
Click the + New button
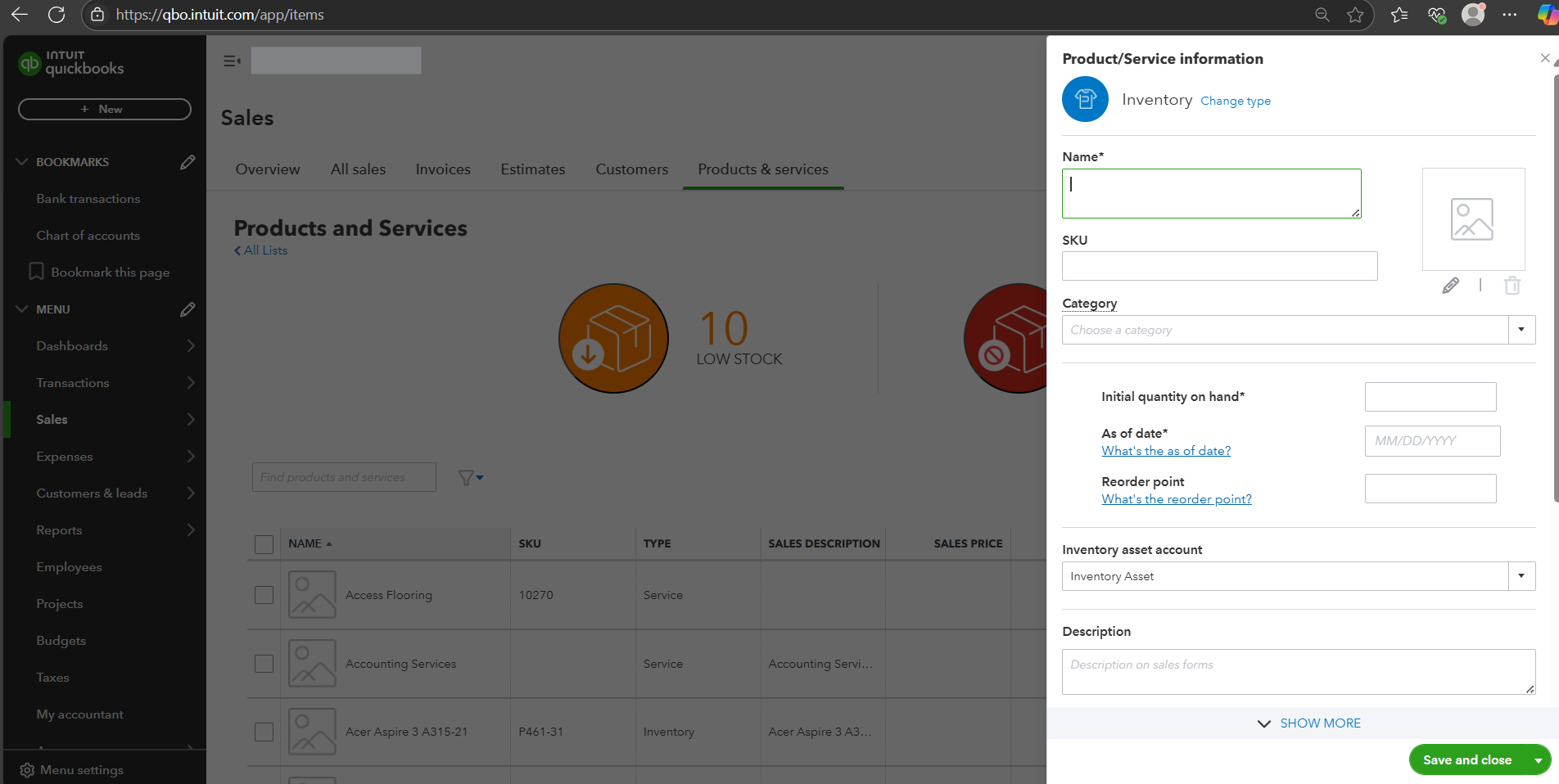105,109
